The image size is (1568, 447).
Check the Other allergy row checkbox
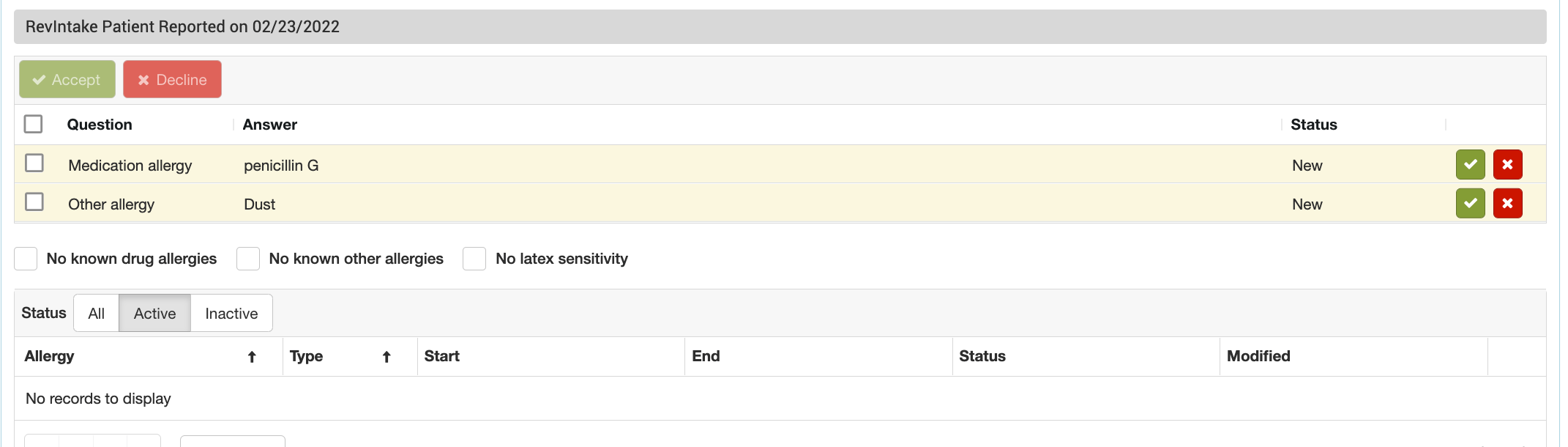(34, 202)
